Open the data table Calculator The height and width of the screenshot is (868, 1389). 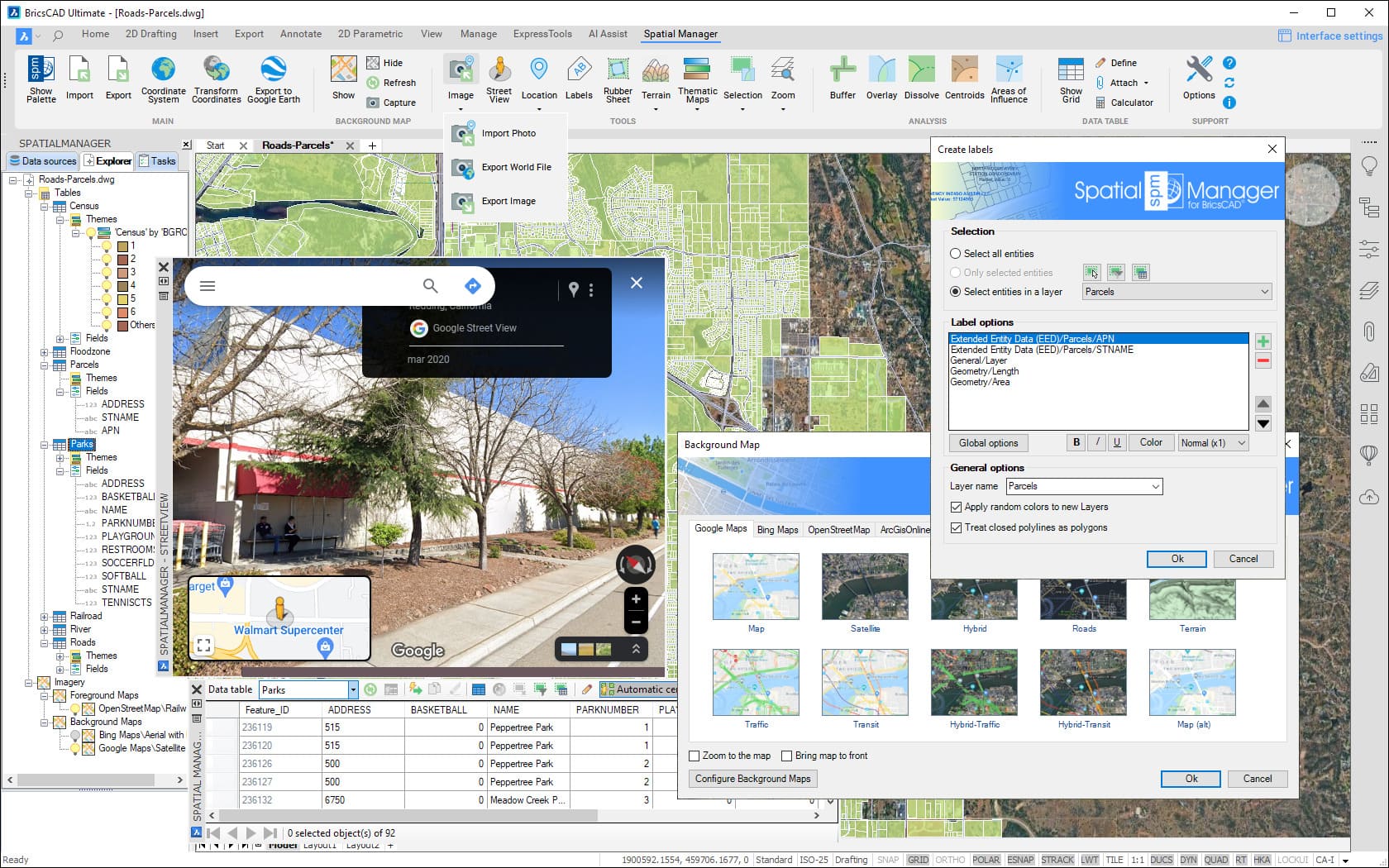pyautogui.click(x=1124, y=103)
